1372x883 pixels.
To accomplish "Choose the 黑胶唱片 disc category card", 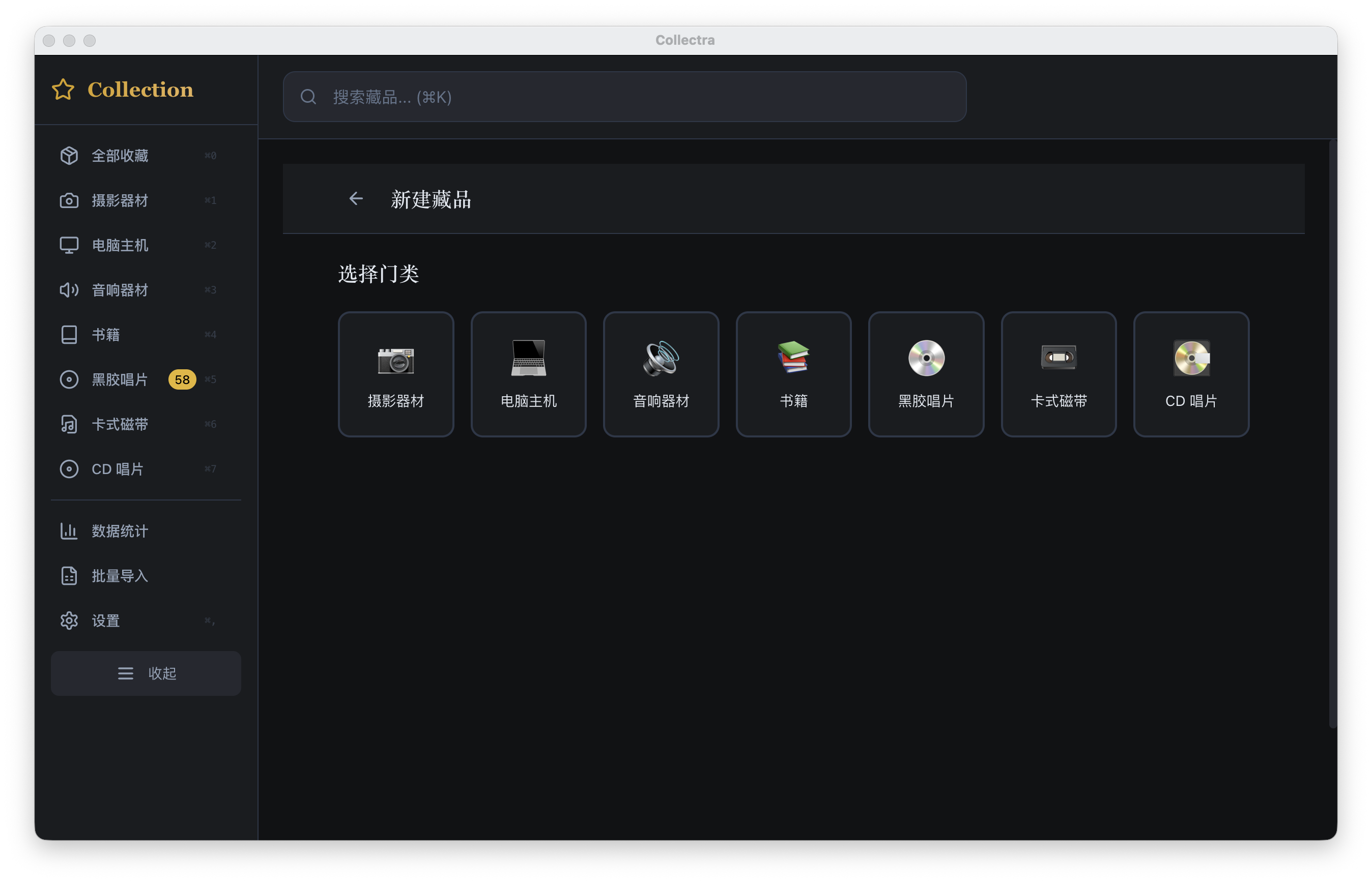I will 926,374.
